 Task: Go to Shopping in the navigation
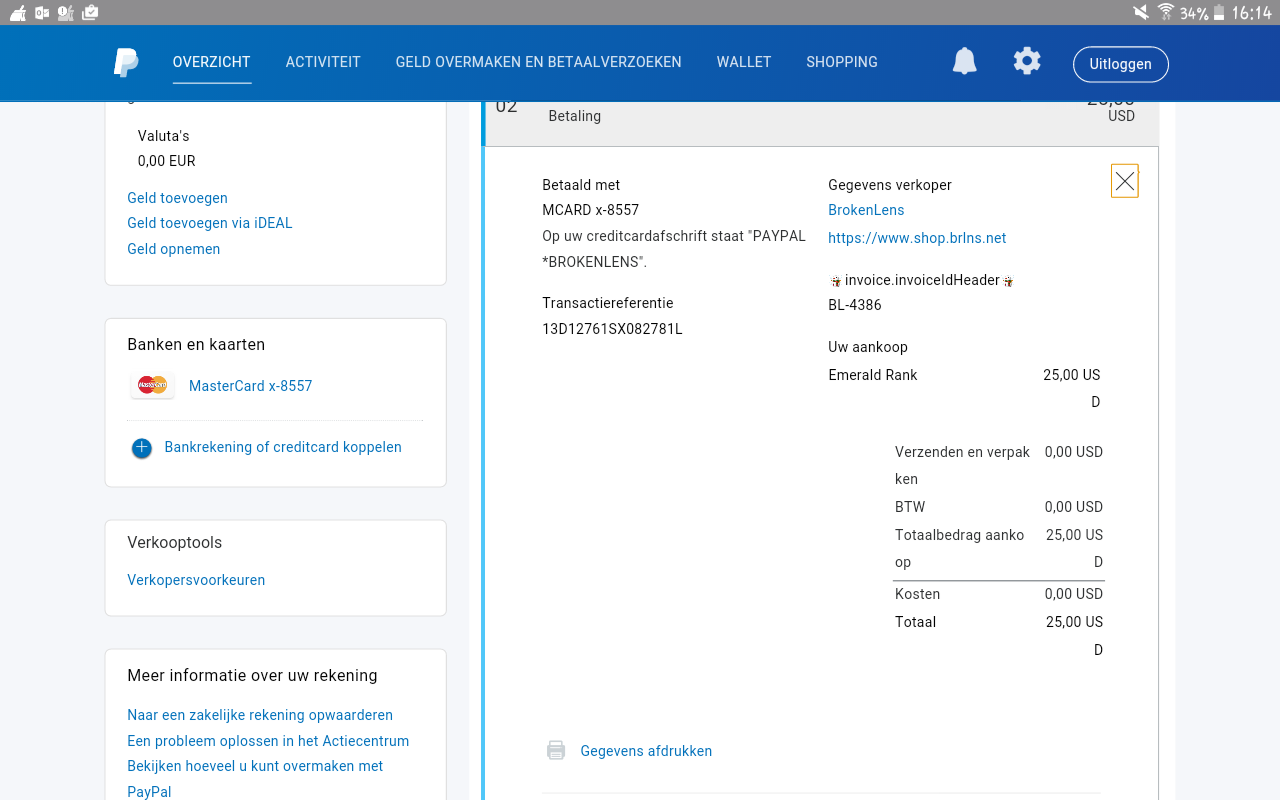842,62
